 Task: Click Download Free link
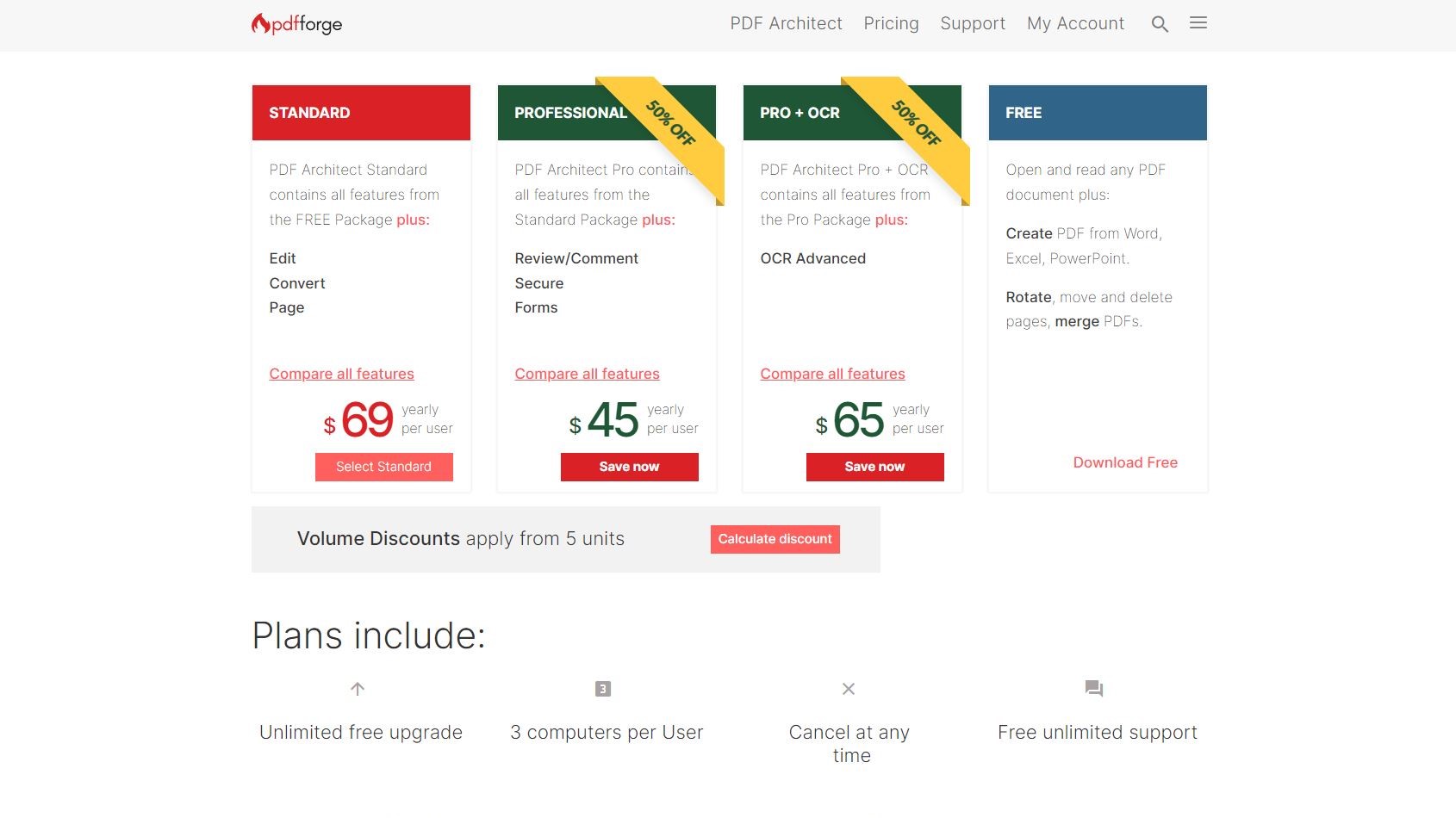(1125, 462)
